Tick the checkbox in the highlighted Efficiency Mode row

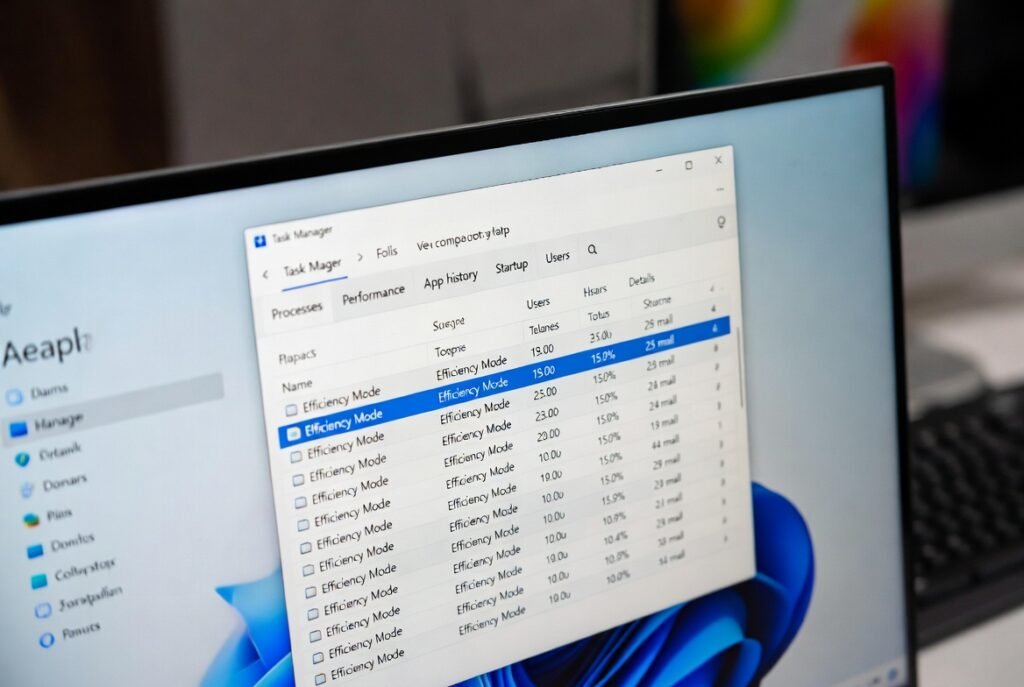click(293, 433)
